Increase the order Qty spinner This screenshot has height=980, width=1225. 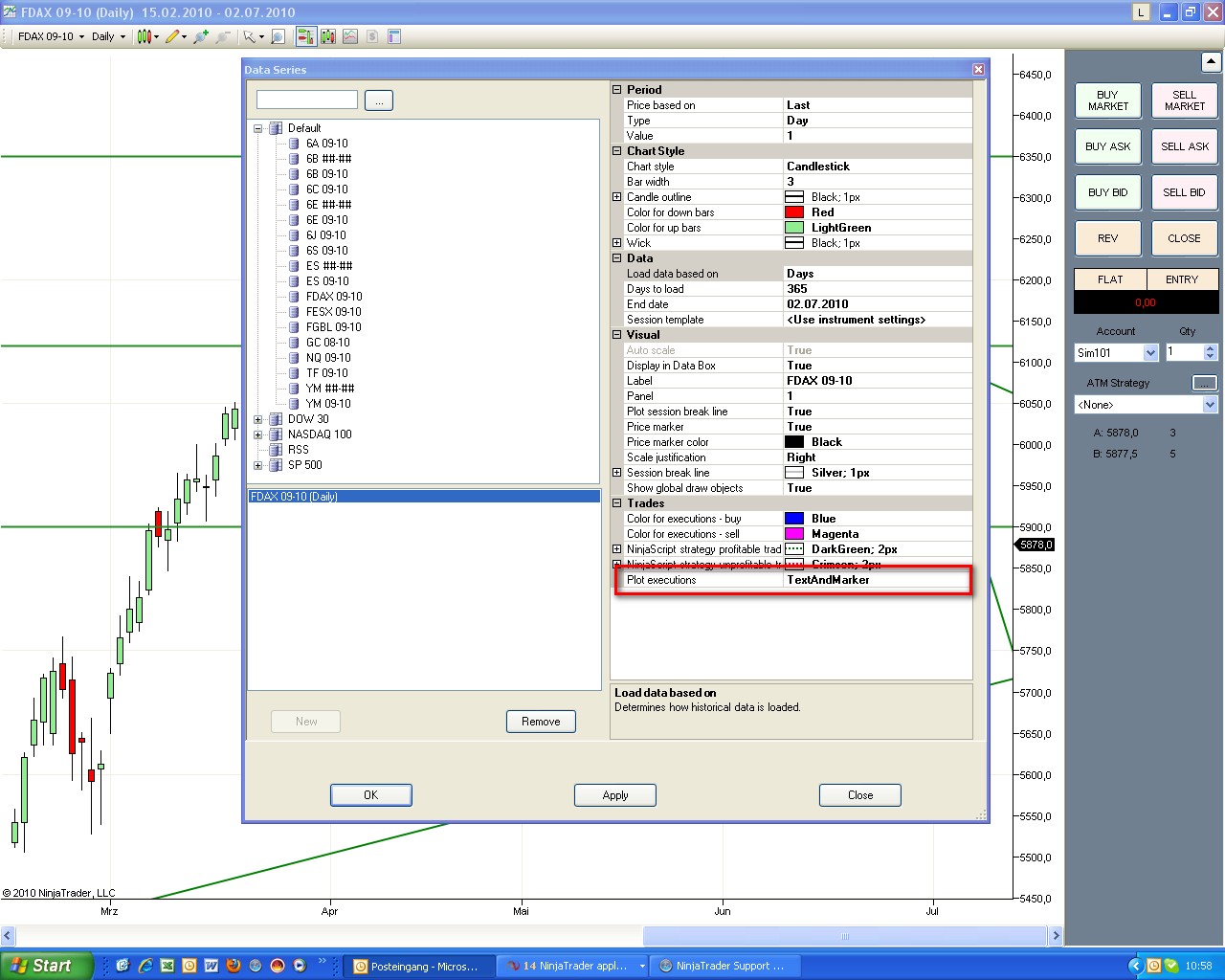click(1211, 348)
